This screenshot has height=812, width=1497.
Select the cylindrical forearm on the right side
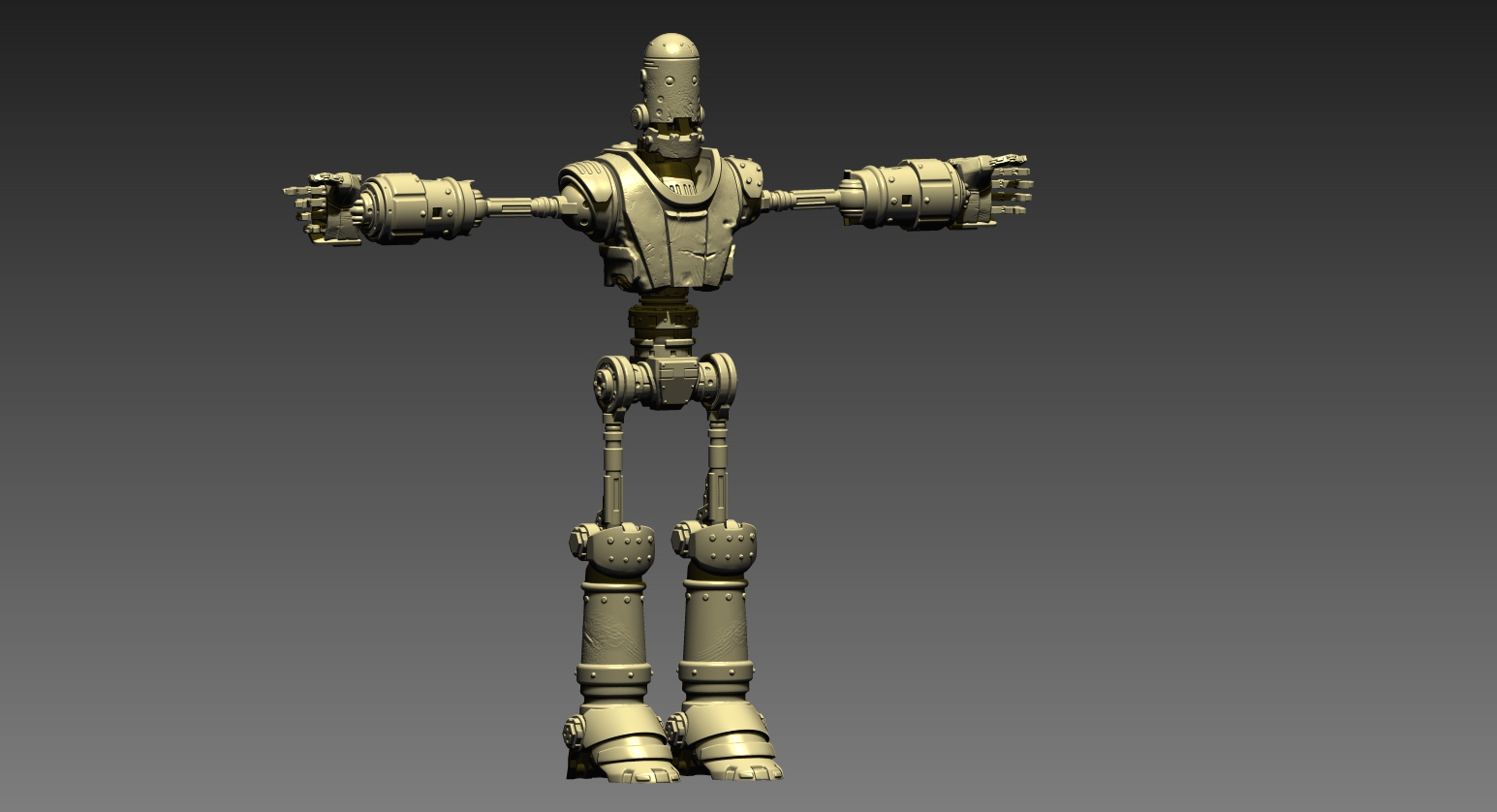pos(902,195)
